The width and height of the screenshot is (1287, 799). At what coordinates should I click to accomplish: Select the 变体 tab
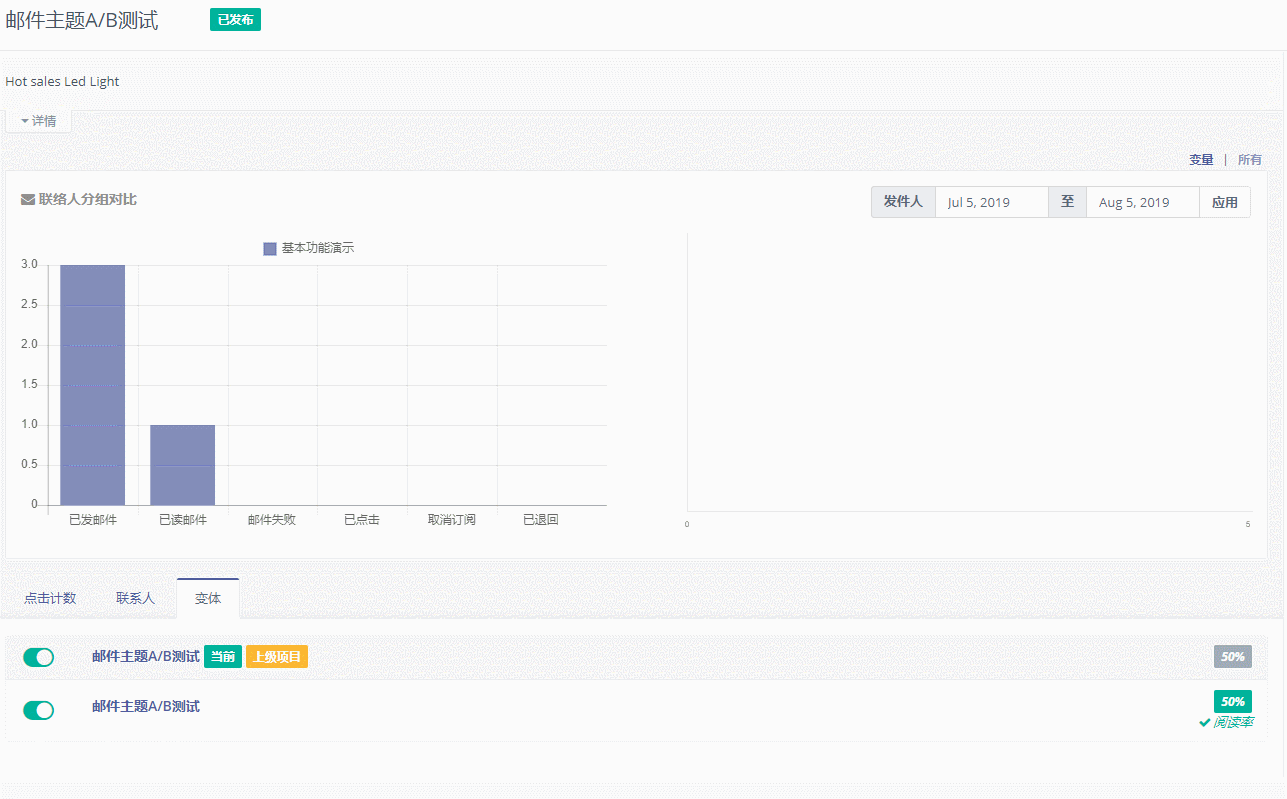click(x=208, y=598)
